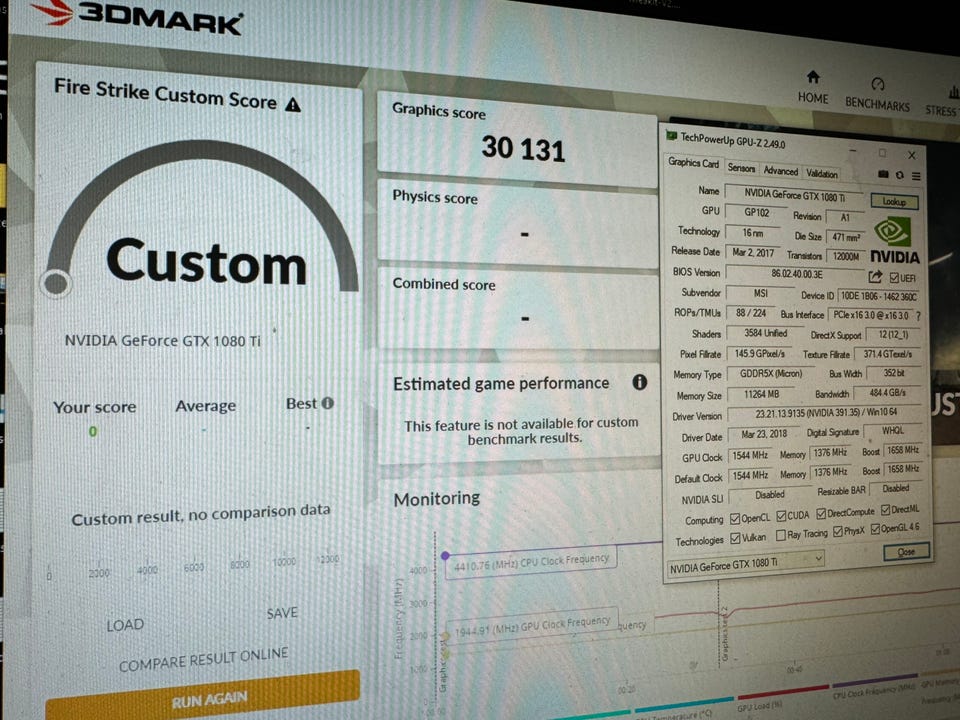The height and width of the screenshot is (720, 960).
Task: Open the GPU selection dropdown in GPU-Z
Action: (746, 564)
